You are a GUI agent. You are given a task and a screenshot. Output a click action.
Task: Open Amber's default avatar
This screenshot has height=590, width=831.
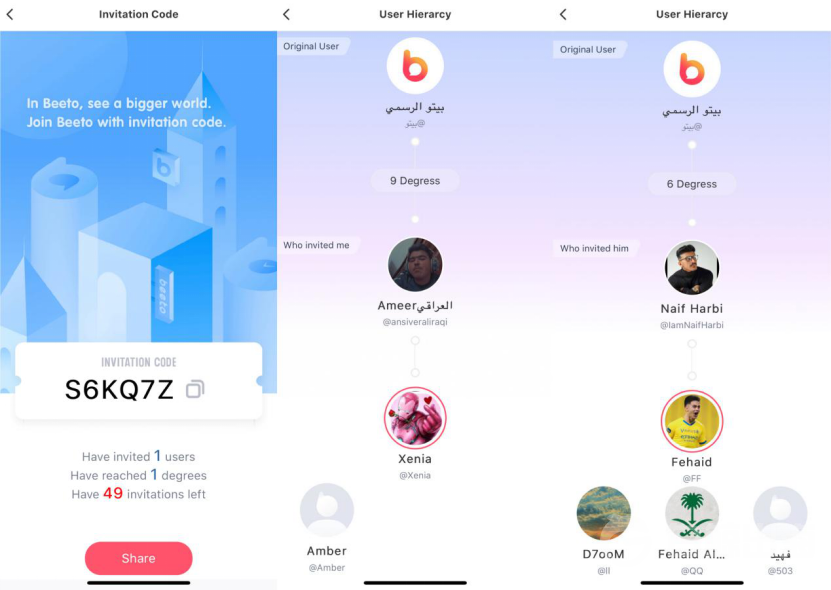pyautogui.click(x=327, y=510)
